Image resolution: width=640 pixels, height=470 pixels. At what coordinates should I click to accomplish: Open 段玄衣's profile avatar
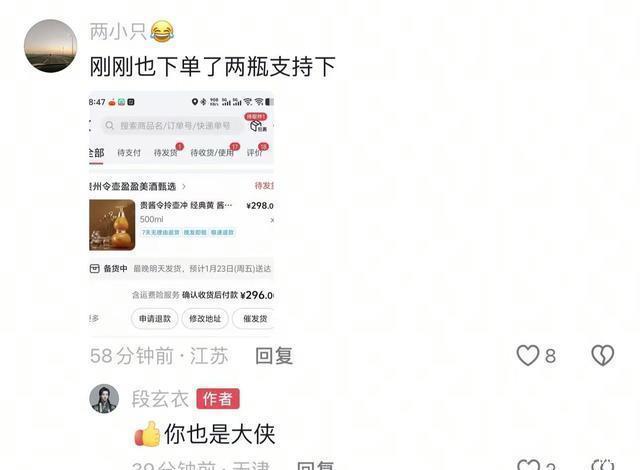104,399
